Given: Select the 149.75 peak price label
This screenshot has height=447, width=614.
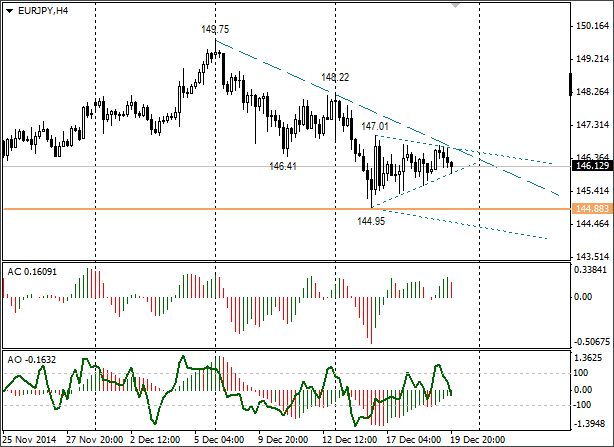Looking at the screenshot, I should [x=215, y=29].
